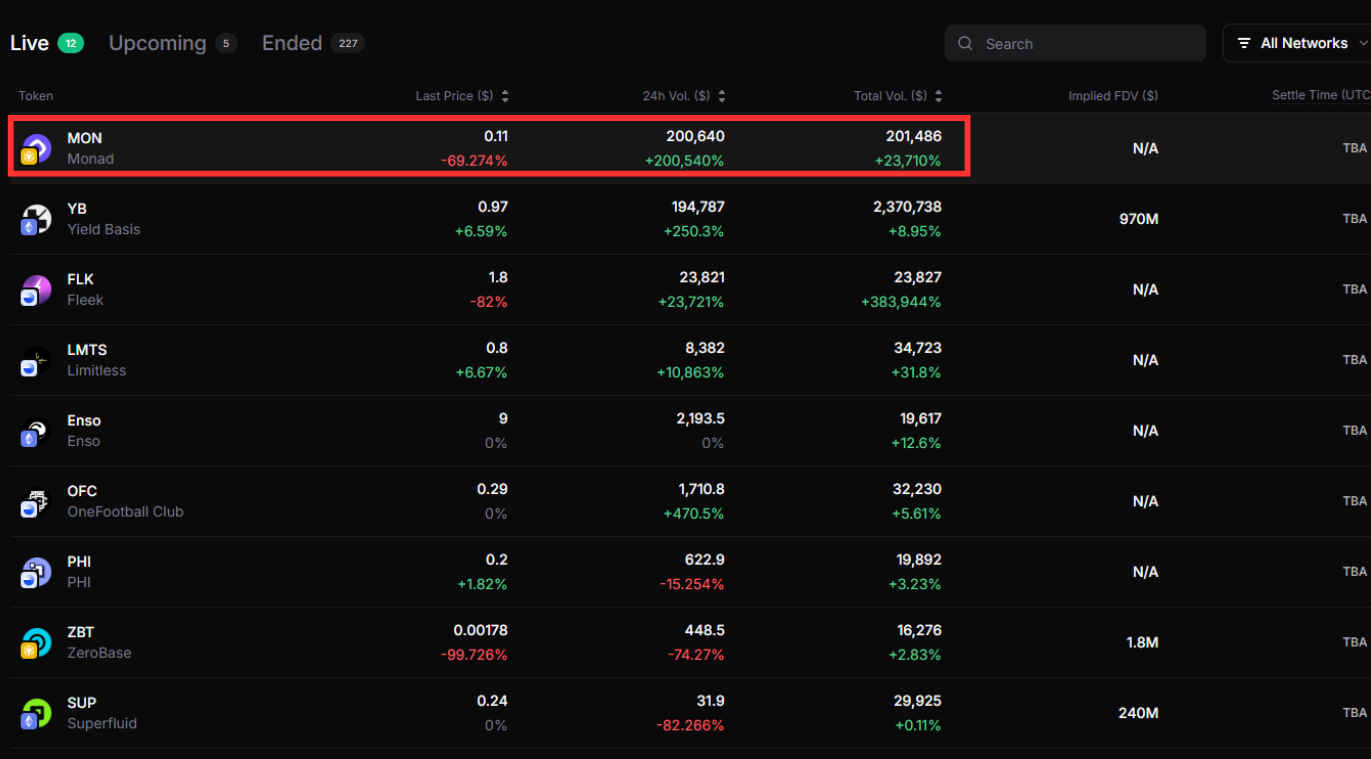This screenshot has width=1371, height=759.
Task: Switch to the Live tab
Action: (x=30, y=43)
